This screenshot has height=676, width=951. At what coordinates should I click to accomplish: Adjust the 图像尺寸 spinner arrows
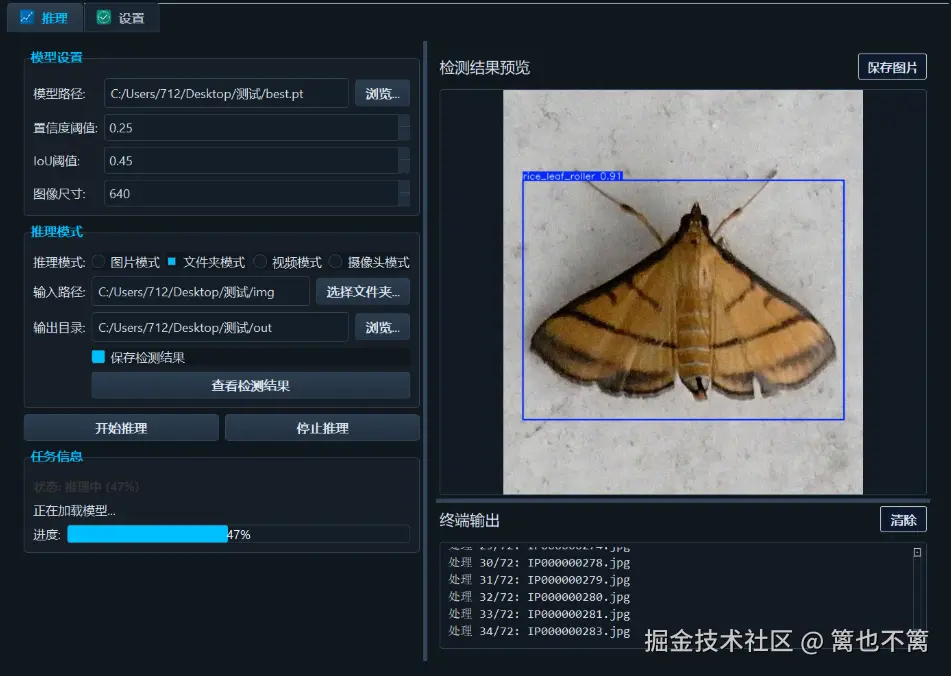click(404, 193)
